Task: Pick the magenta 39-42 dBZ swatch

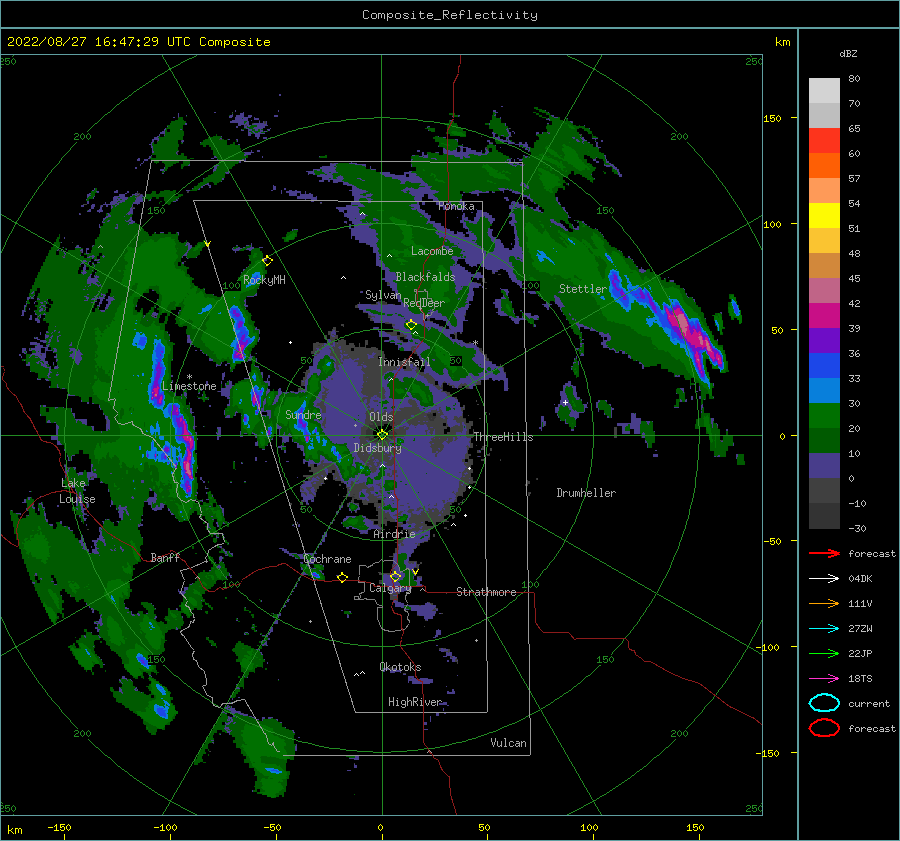Action: pos(824,315)
